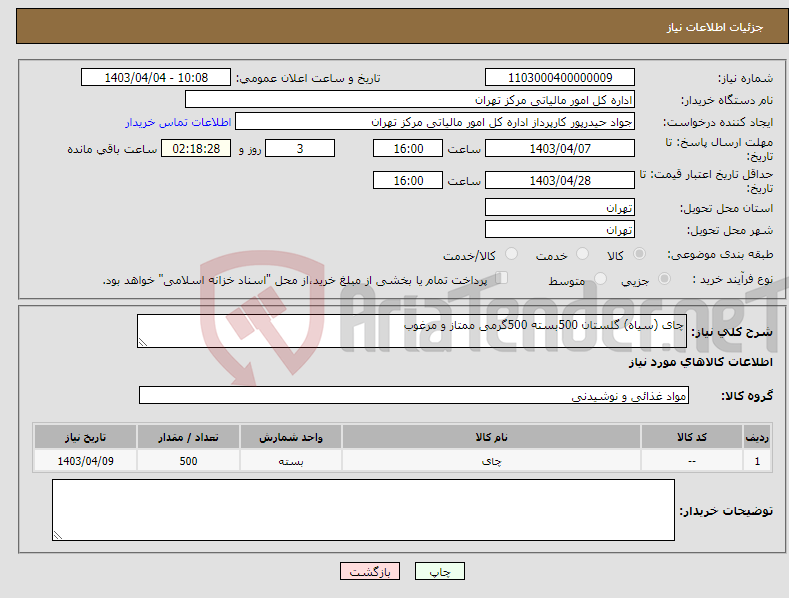Click the نام دستگاه خریدار field
Image resolution: width=789 pixels, height=598 pixels.
[410, 100]
